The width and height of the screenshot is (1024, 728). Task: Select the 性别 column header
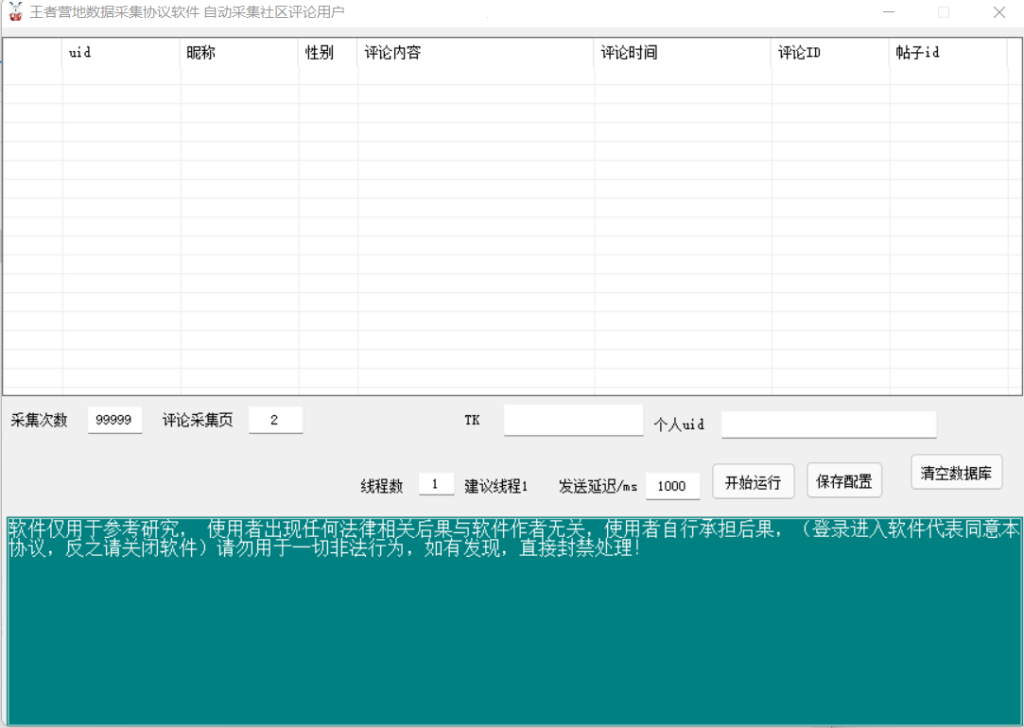coord(327,53)
